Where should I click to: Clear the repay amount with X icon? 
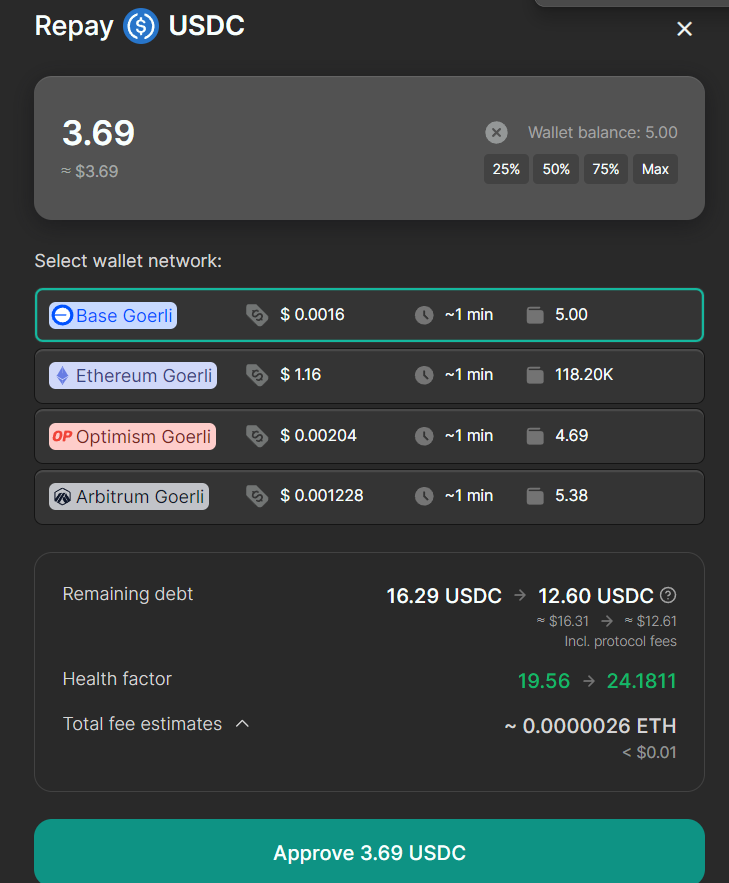[x=496, y=132]
